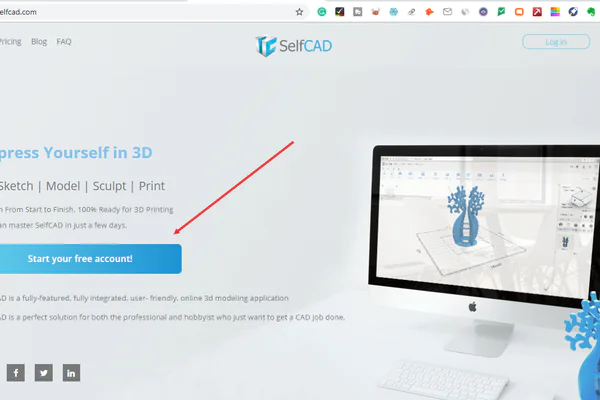Open the rainbow color stripes extension
This screenshot has width=600, height=400.
point(555,12)
